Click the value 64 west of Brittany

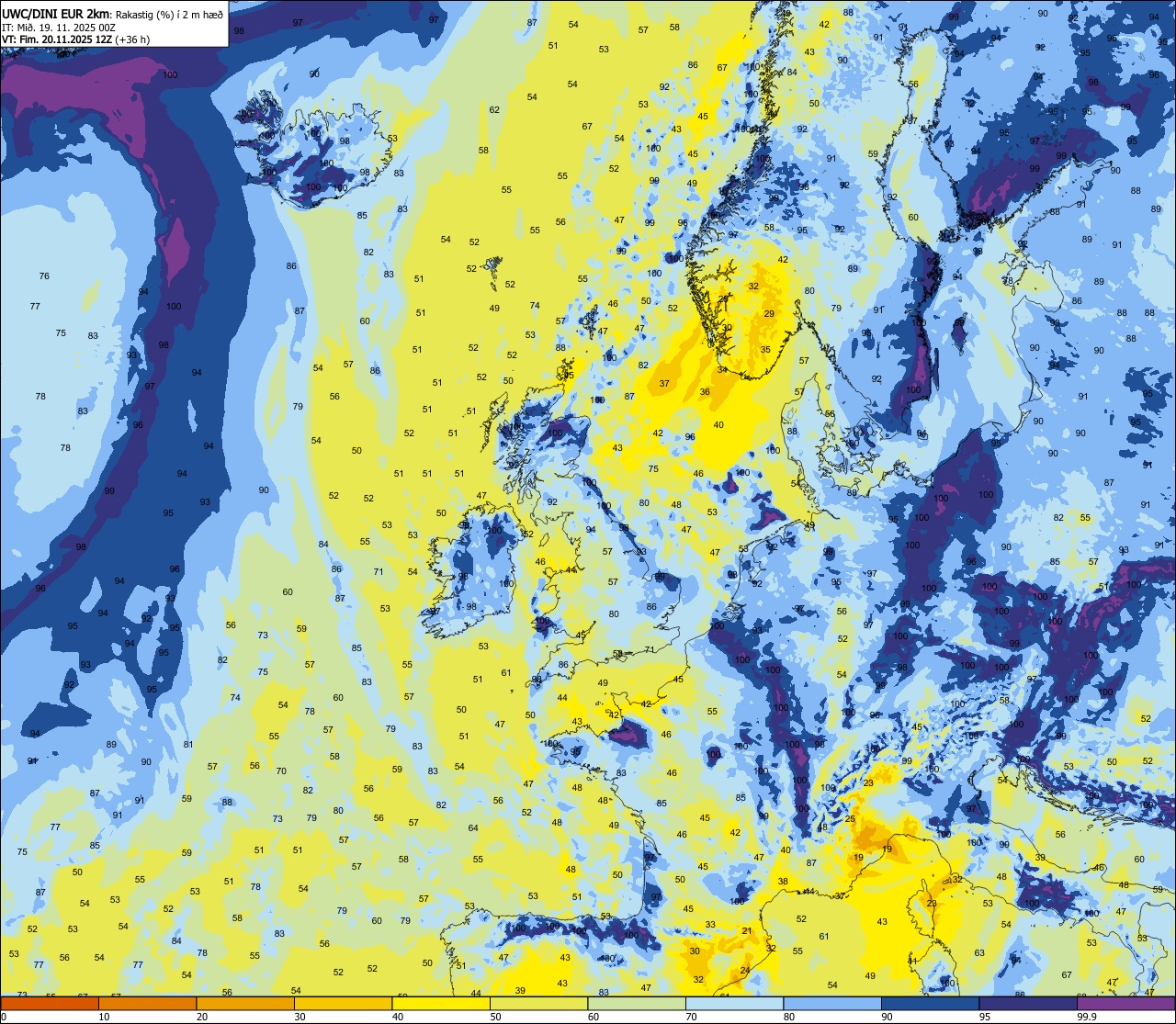tap(473, 828)
